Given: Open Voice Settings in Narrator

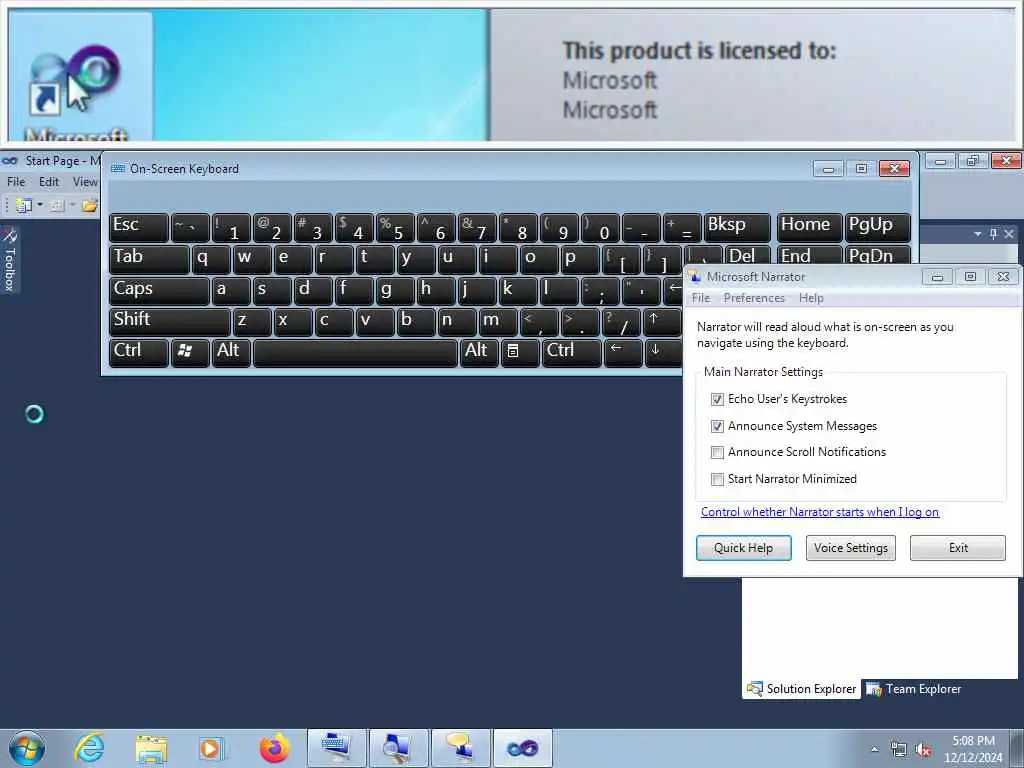Looking at the screenshot, I should 850,548.
